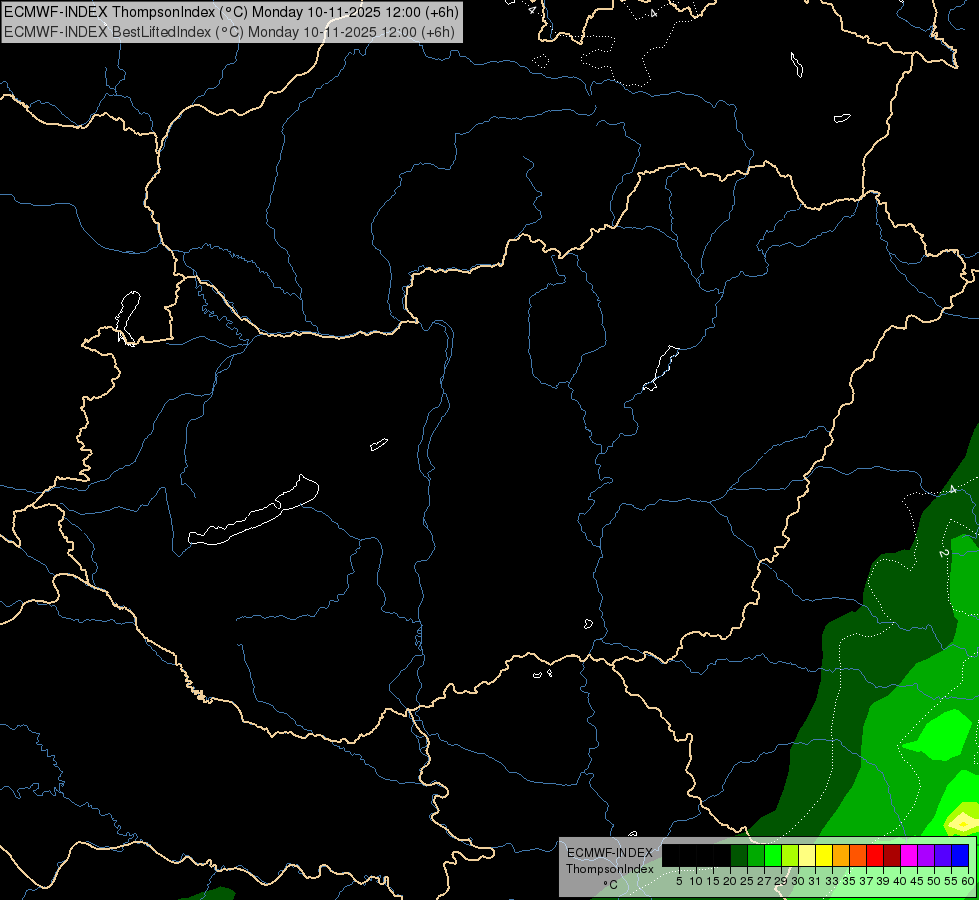The height and width of the screenshot is (900, 979).
Task: Click legend tick value '30'
Action: click(798, 881)
